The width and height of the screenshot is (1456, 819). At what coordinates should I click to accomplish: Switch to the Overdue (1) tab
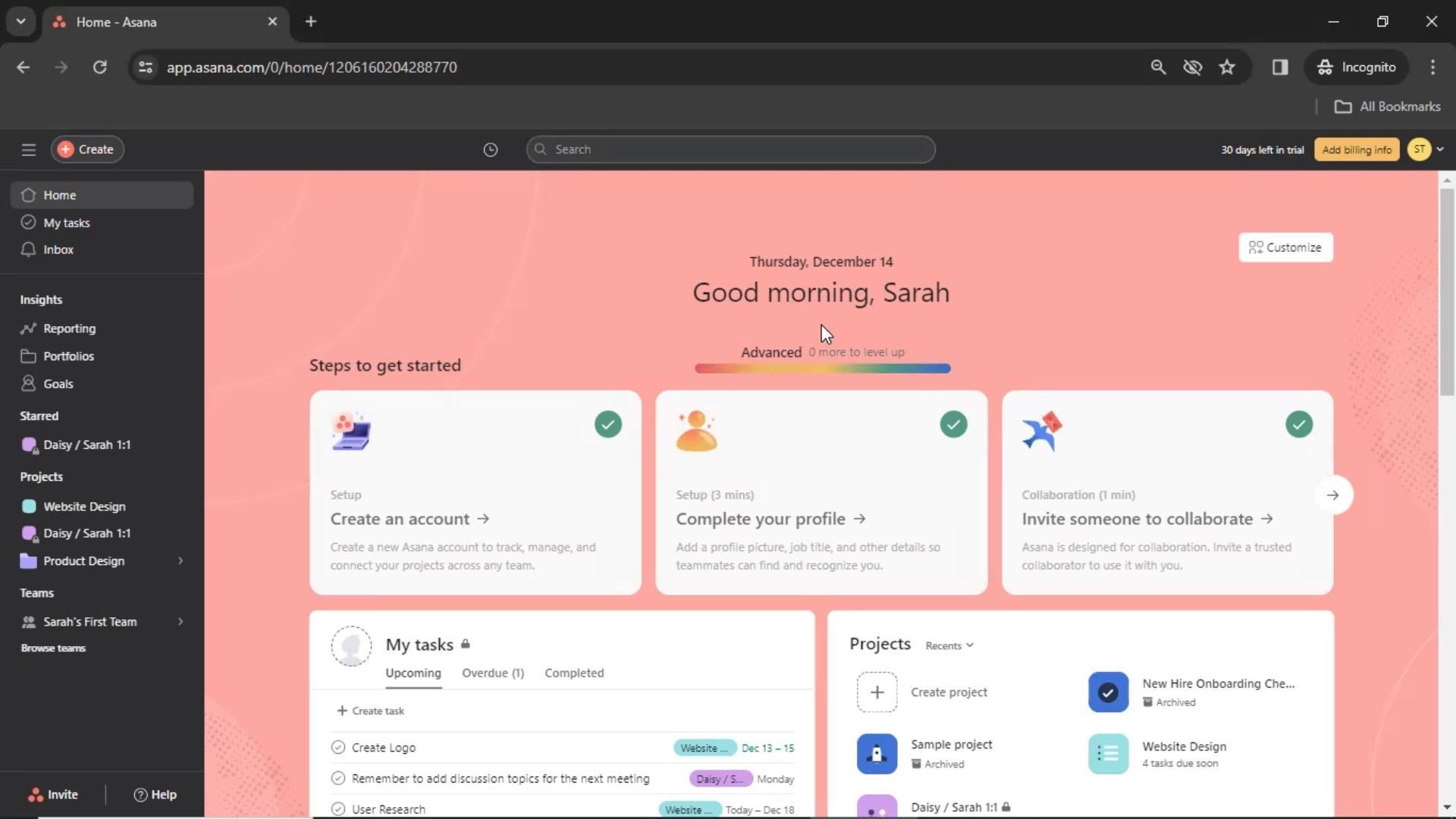coord(493,673)
